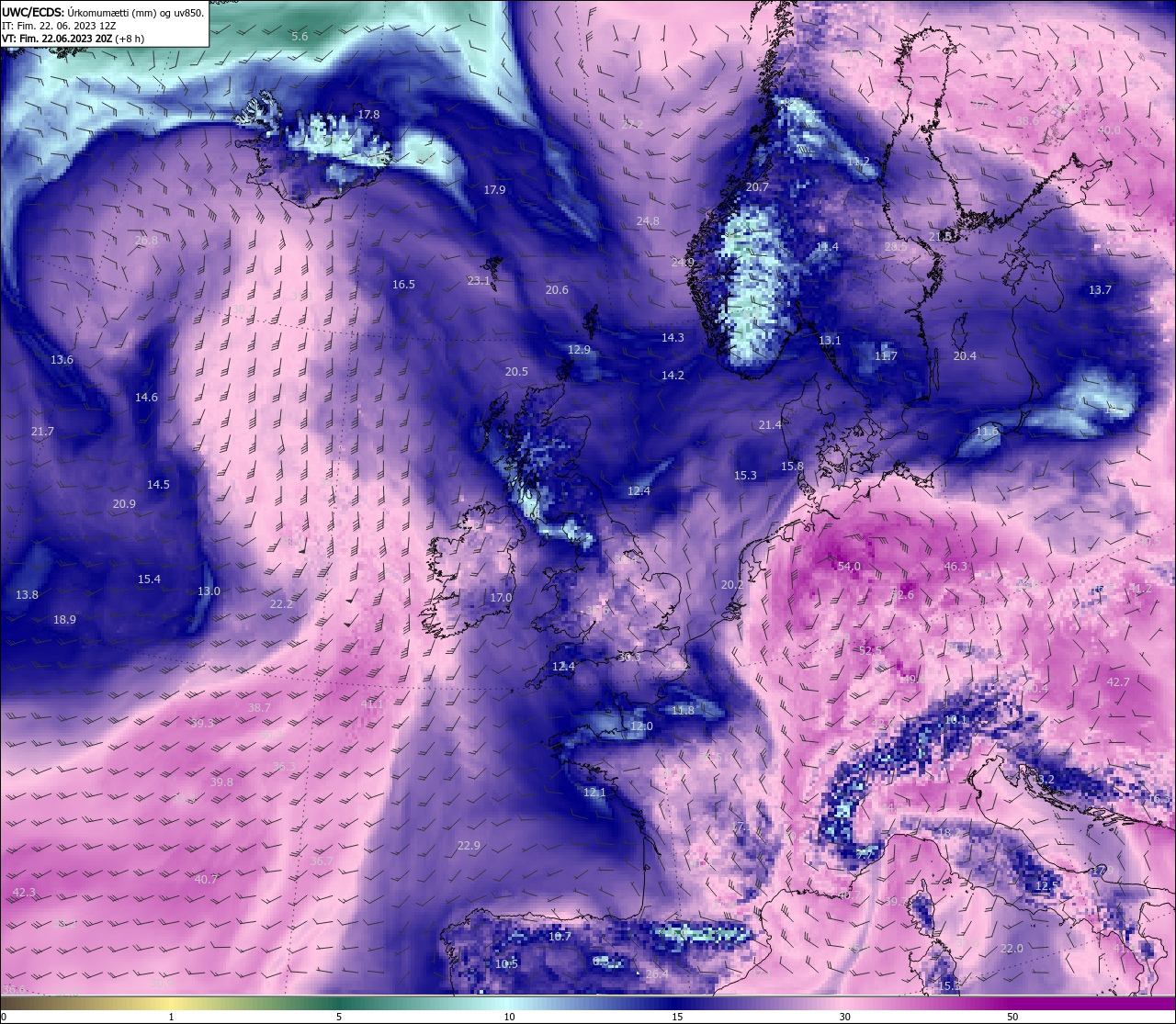Click the 13.0 value in the Atlantic
Image resolution: width=1176 pixels, height=1024 pixels.
[x=209, y=591]
